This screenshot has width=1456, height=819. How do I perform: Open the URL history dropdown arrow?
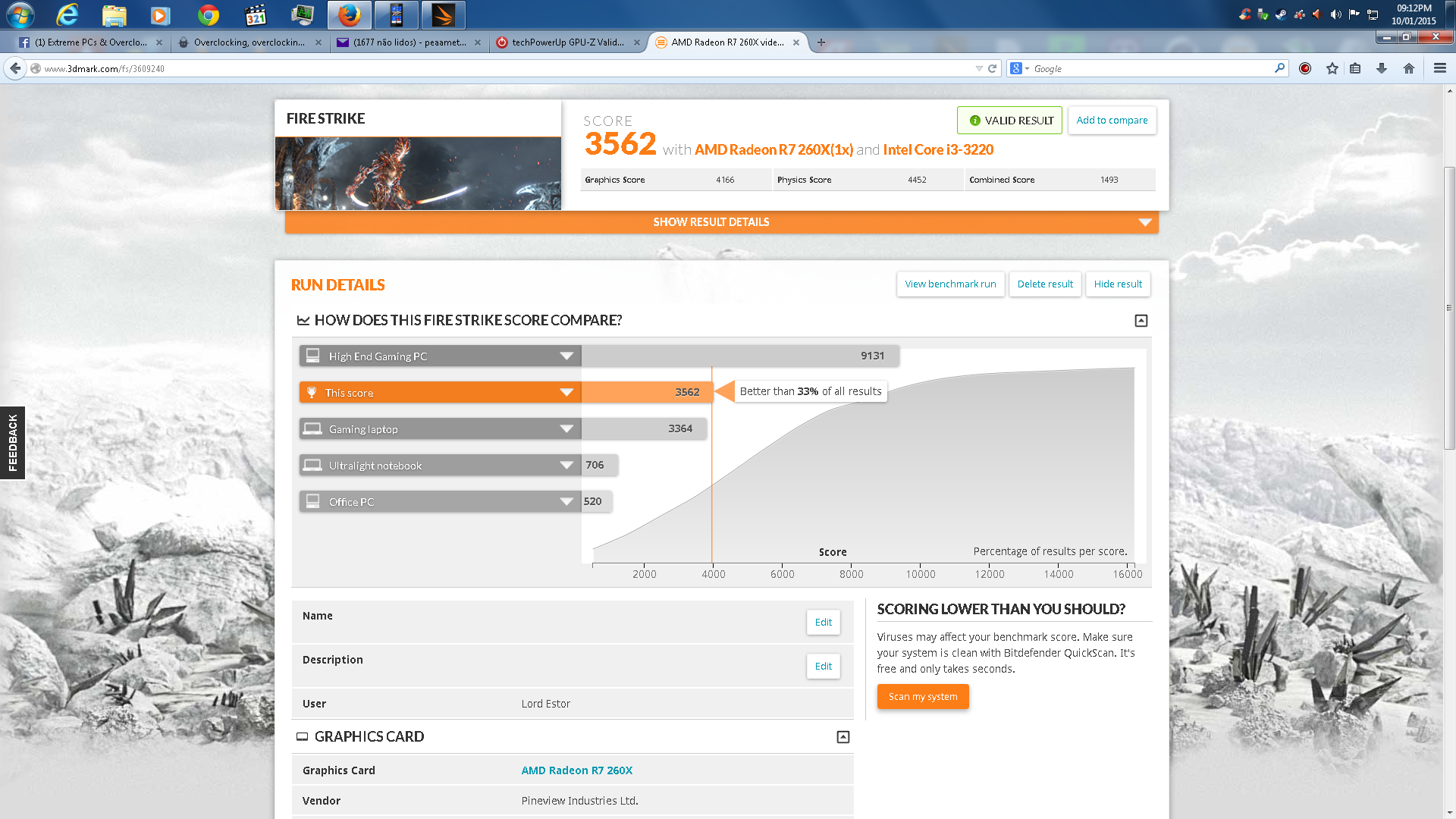click(978, 68)
